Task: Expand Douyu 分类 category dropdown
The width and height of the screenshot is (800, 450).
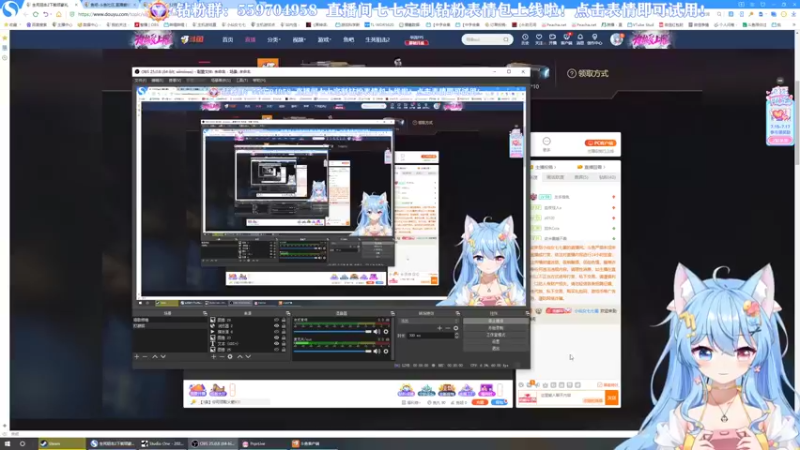Action: 274,39
